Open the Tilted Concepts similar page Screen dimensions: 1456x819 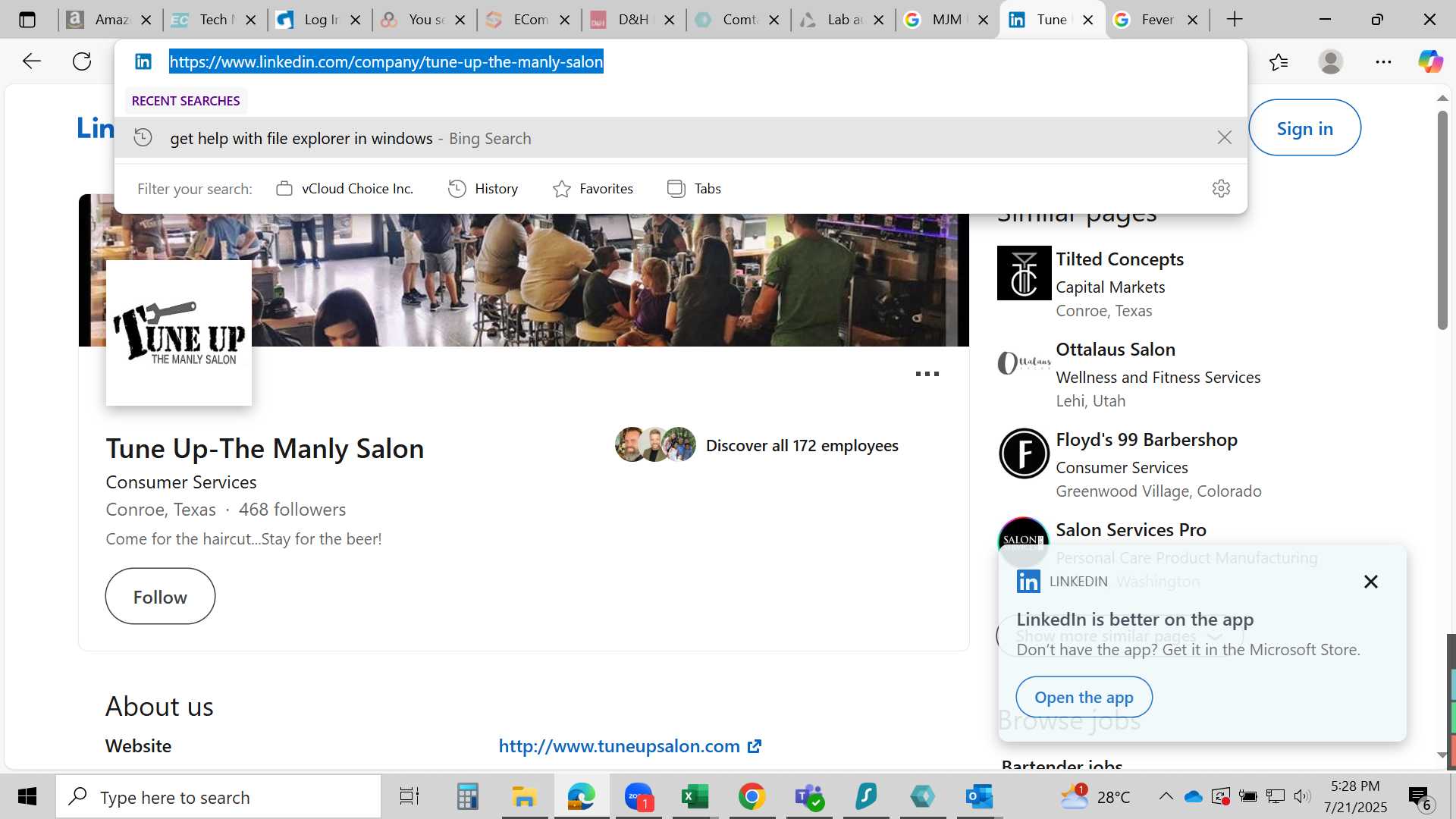point(1119,259)
